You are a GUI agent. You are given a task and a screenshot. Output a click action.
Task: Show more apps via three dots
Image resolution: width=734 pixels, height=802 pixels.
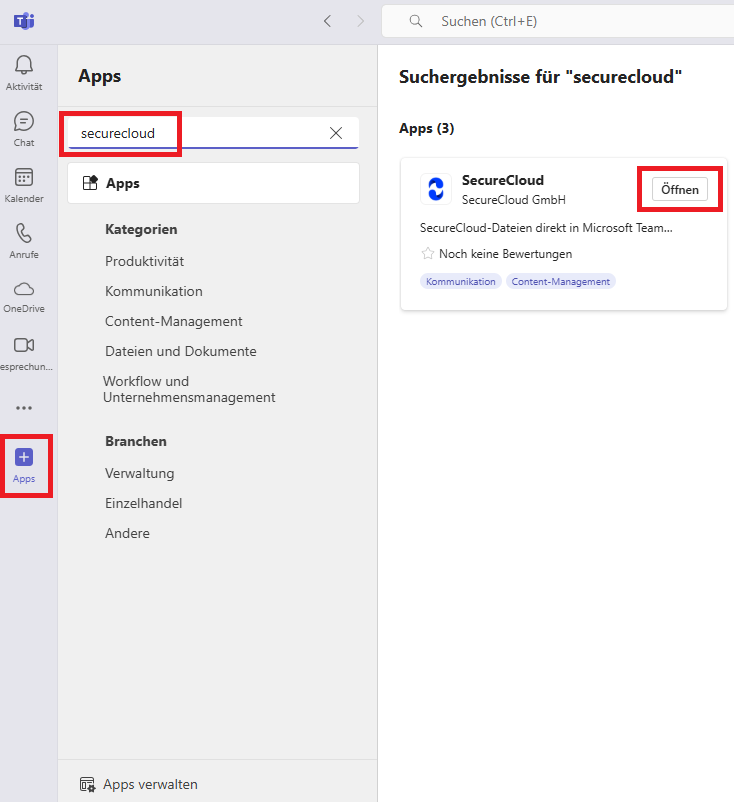(x=24, y=408)
